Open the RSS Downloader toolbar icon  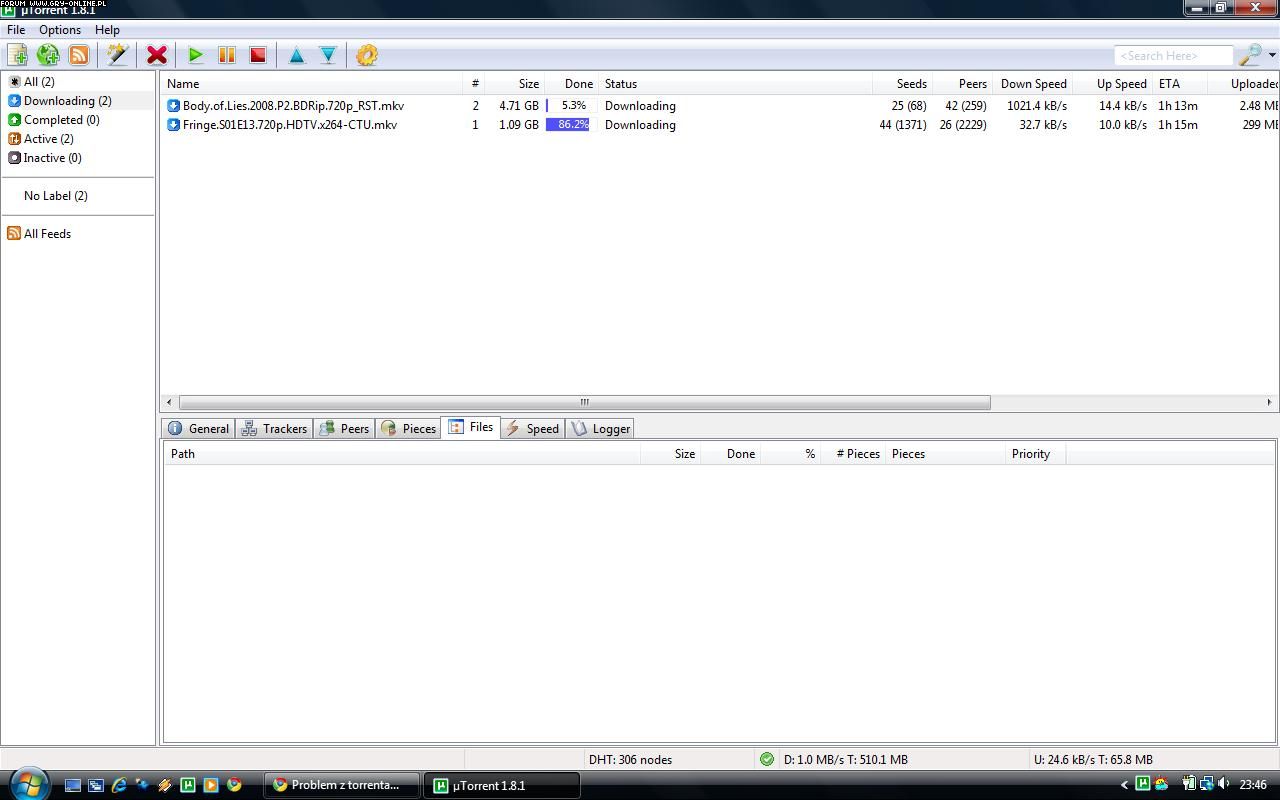pos(79,55)
